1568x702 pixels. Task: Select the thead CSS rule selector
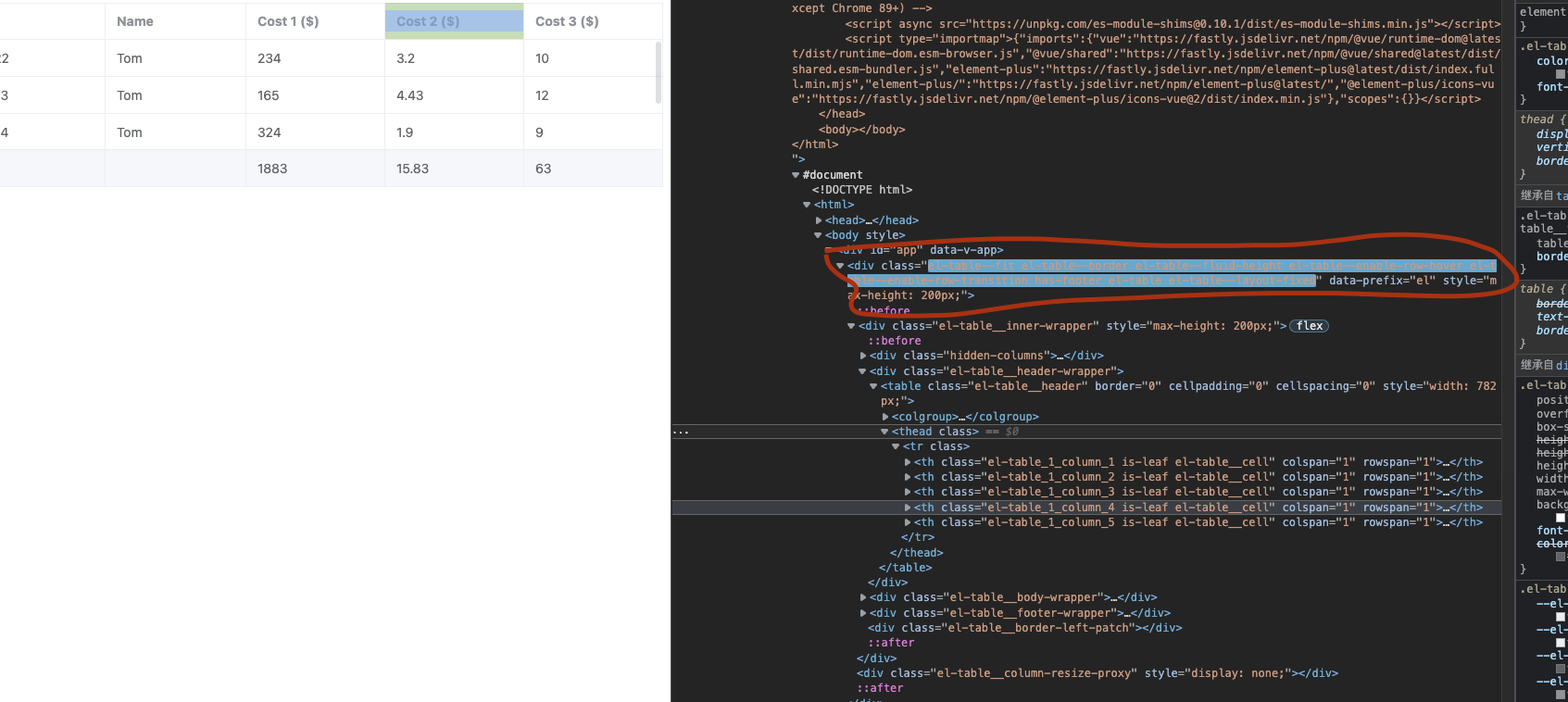[1537, 119]
